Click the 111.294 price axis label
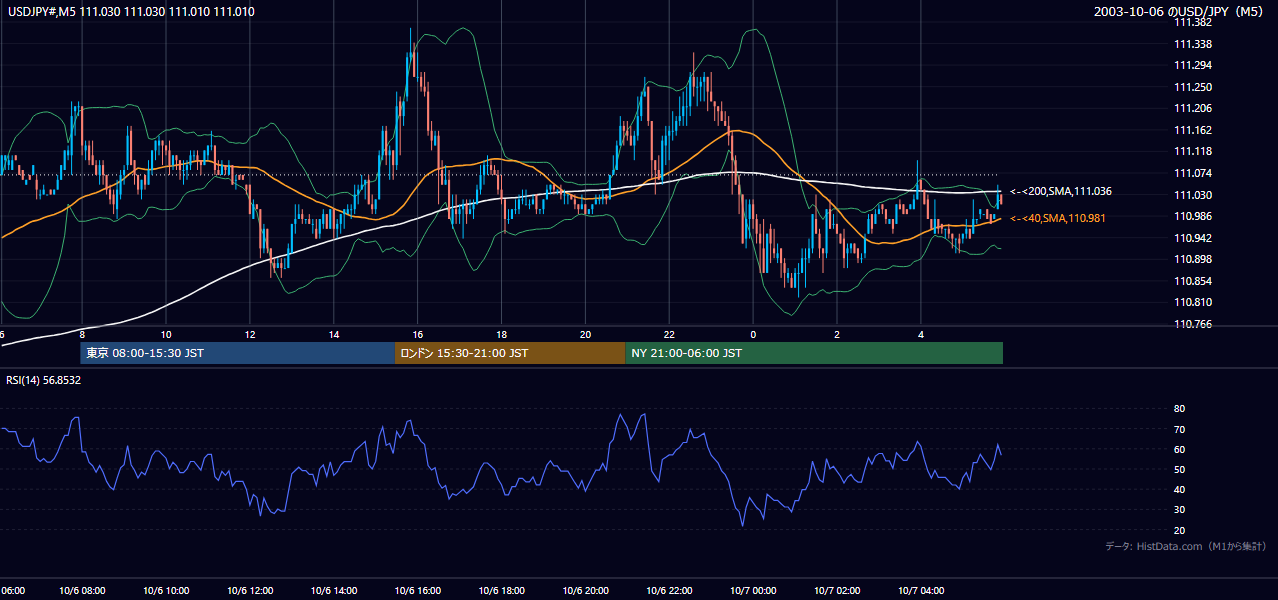The width and height of the screenshot is (1278, 600). pyautogui.click(x=1193, y=65)
